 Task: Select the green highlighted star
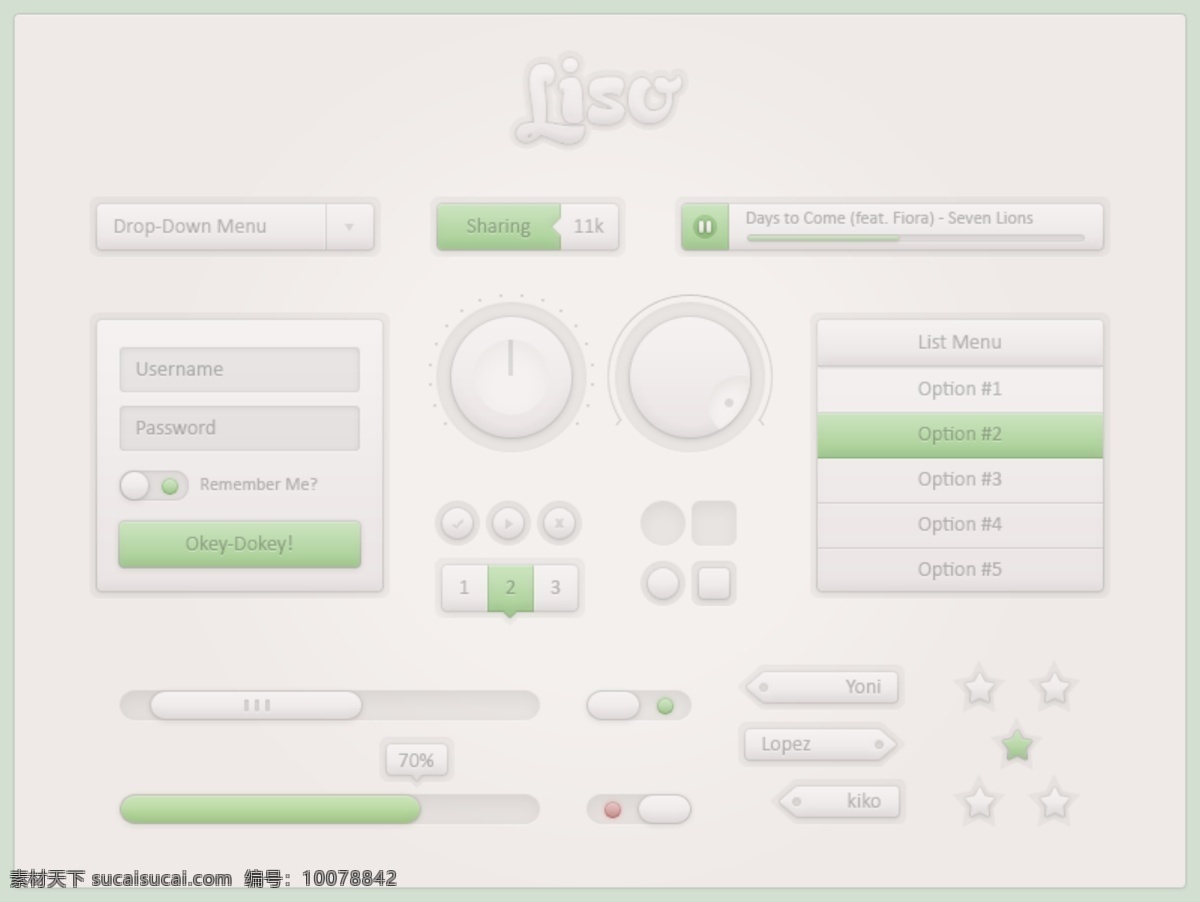[x=1017, y=745]
